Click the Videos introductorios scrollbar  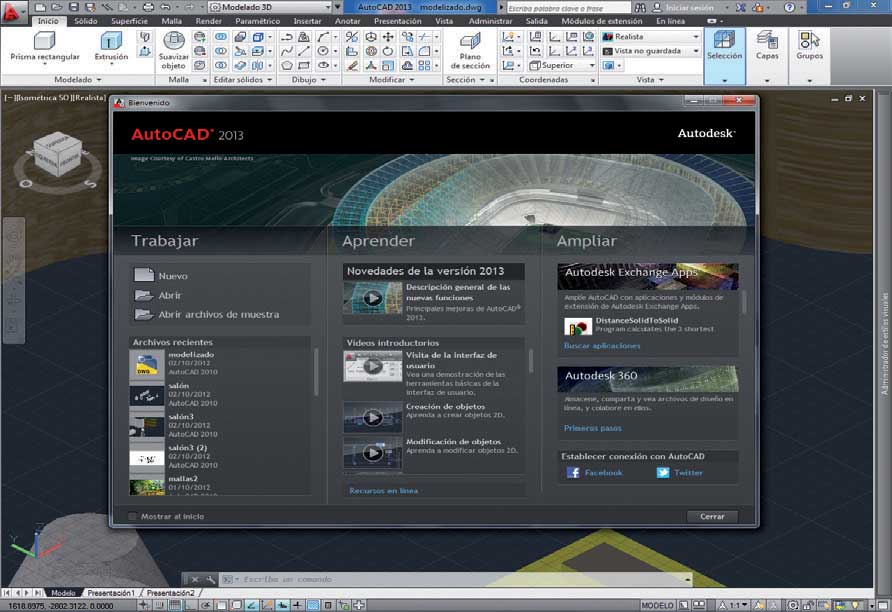(531, 361)
